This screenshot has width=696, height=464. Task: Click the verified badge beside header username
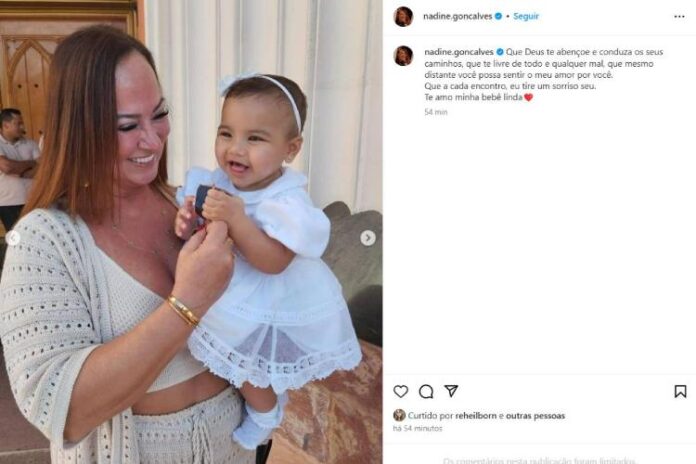tap(498, 16)
